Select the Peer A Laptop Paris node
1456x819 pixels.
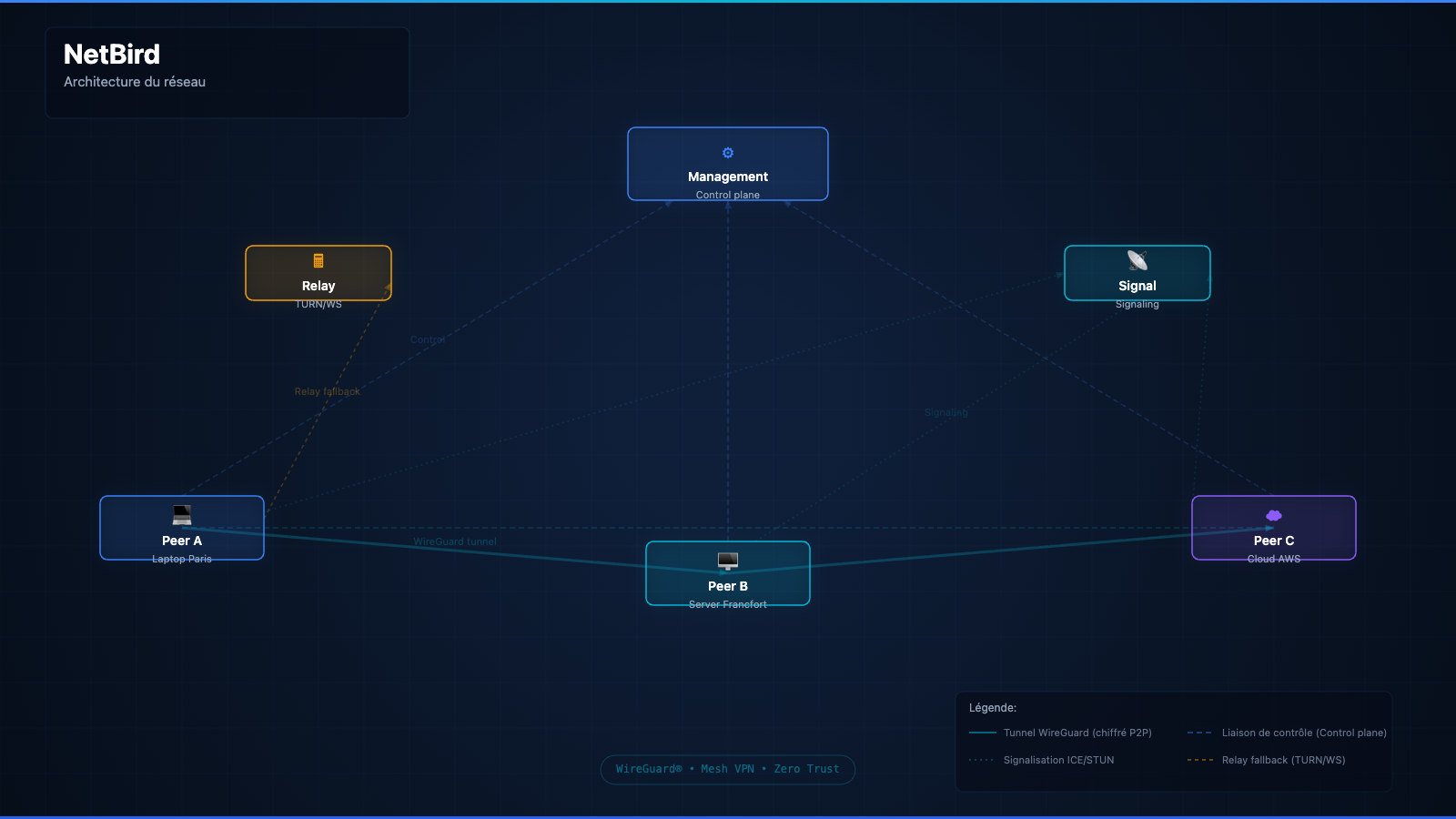pyautogui.click(x=182, y=528)
